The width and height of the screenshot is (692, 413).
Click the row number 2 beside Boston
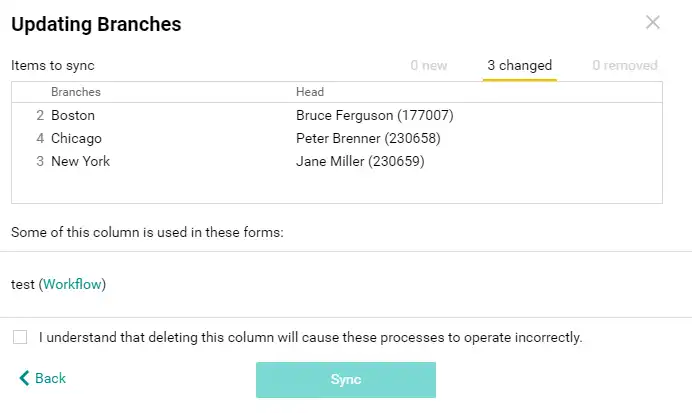[40, 115]
